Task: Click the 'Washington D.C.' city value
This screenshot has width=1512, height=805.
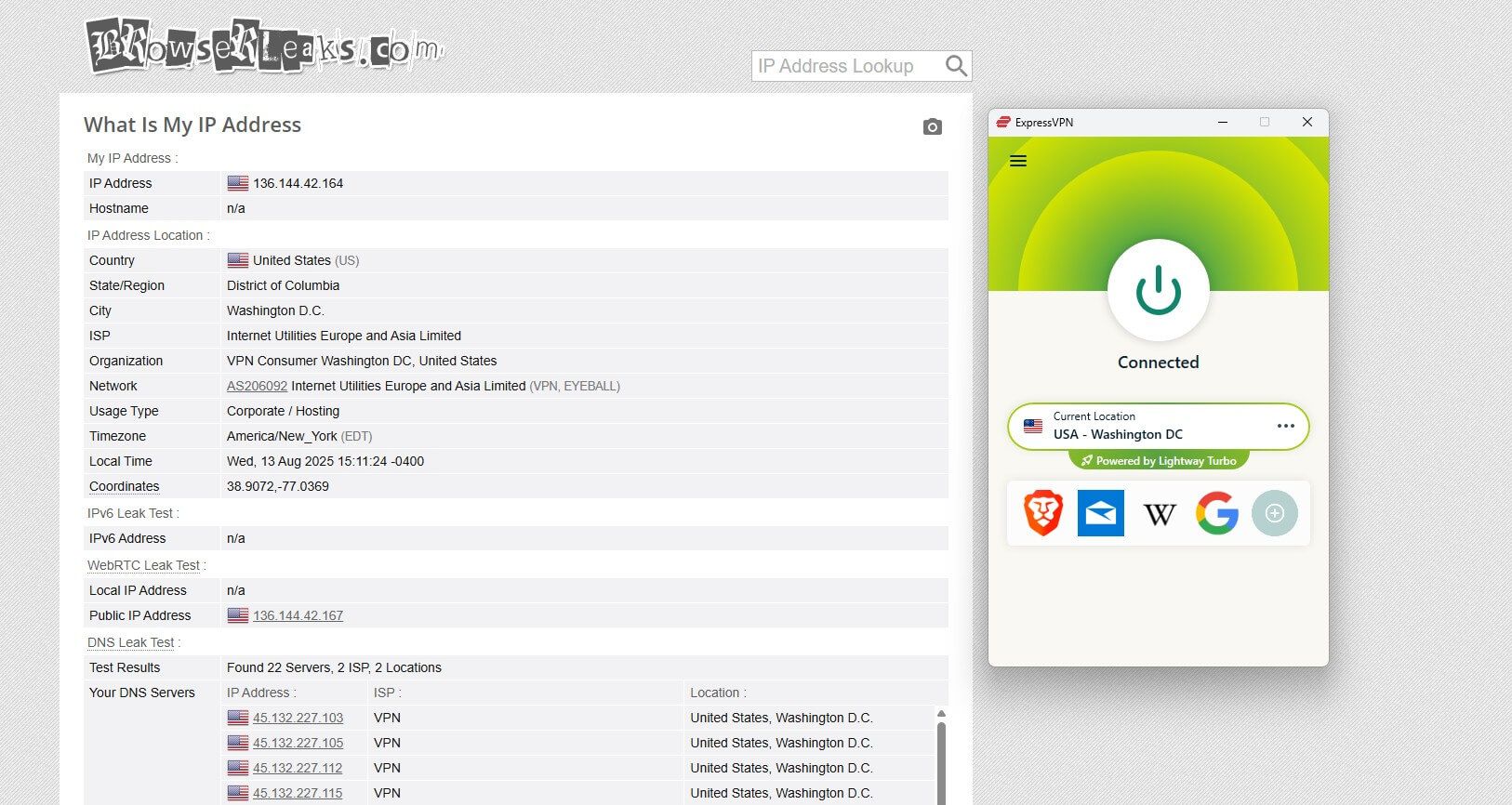Action: tap(275, 310)
